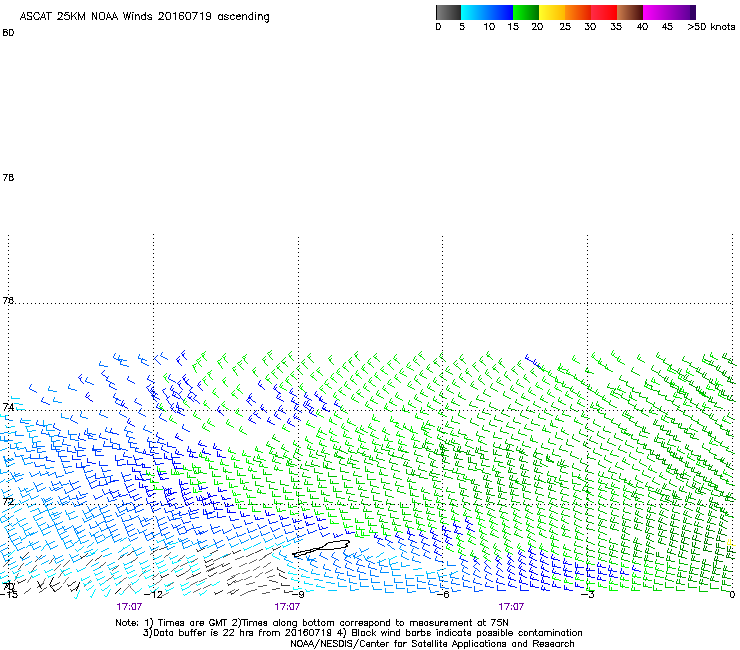
Task: Click the '>50 knots' legend label
Action: [711, 27]
